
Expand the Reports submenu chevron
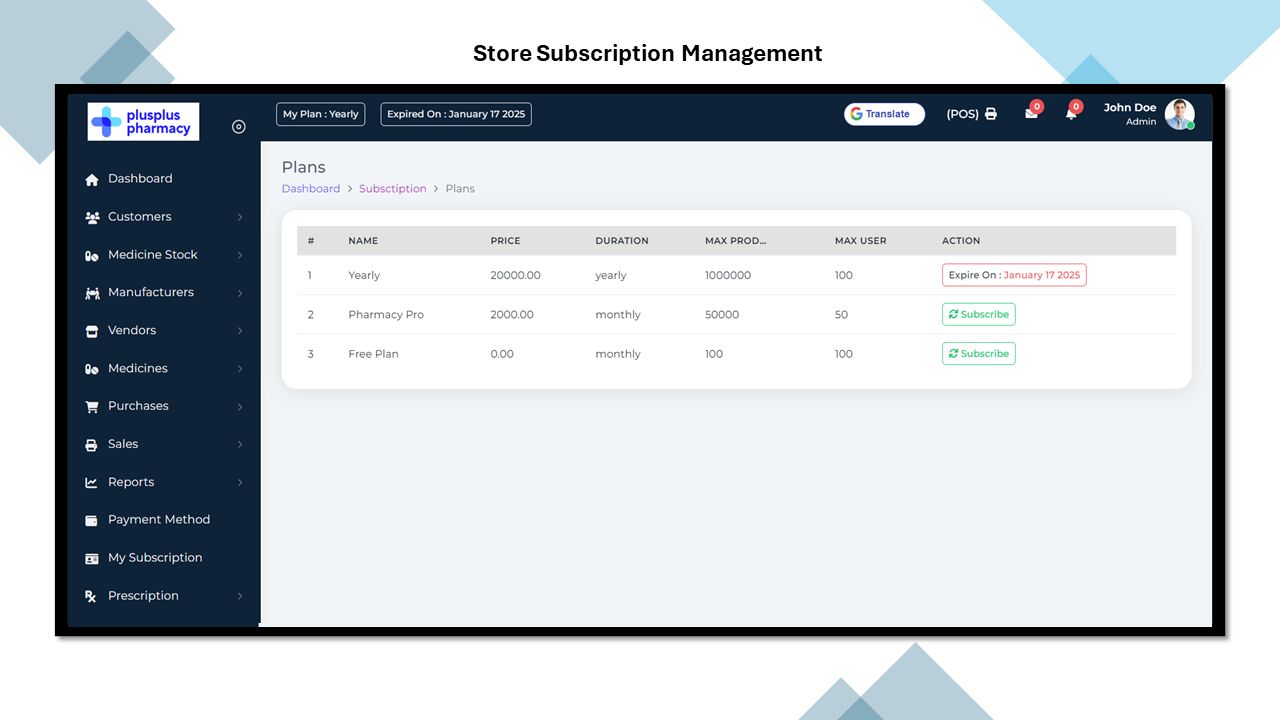(x=240, y=483)
